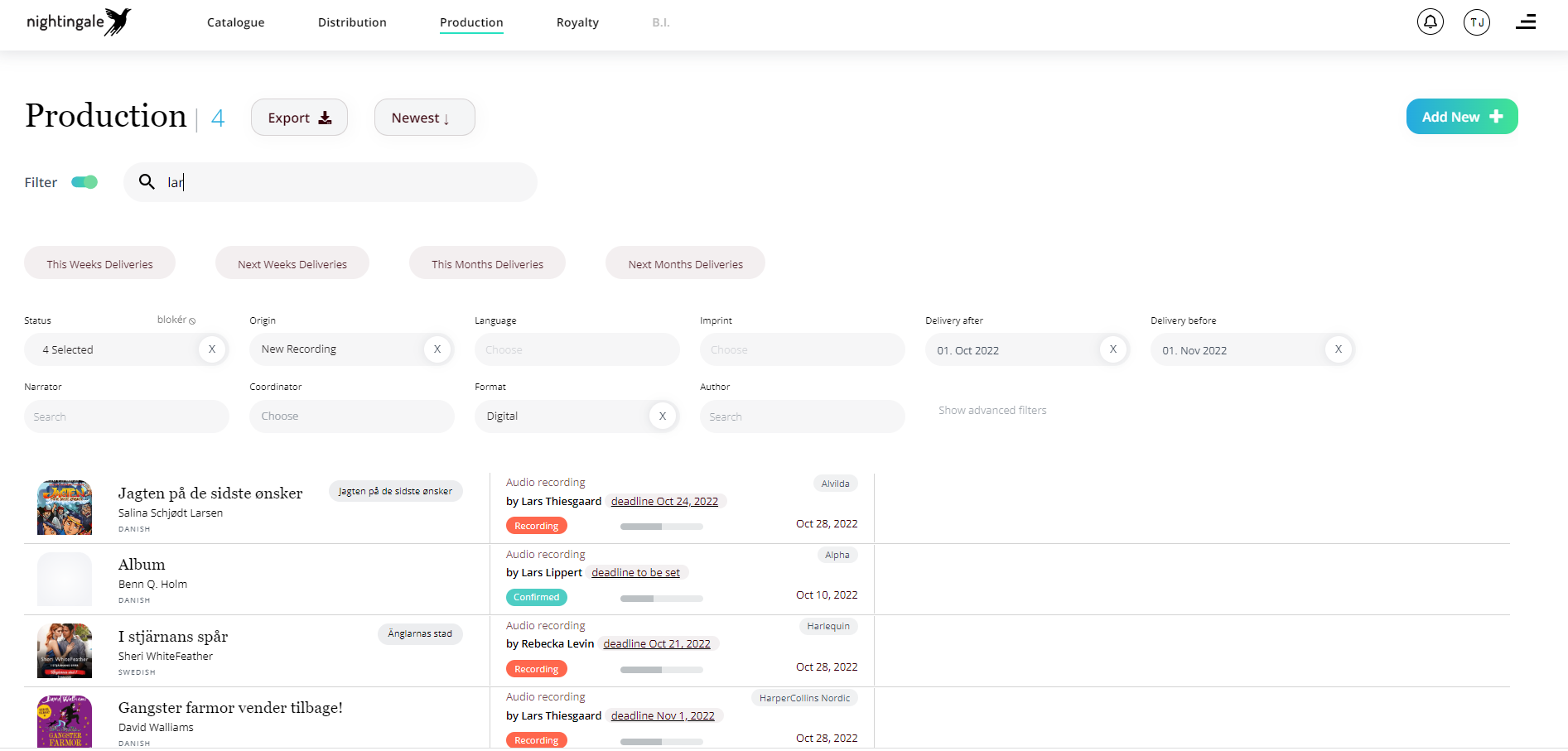Click deadline Nov 1, 2022 link
Image resolution: width=1568 pixels, height=751 pixels.
click(x=663, y=715)
